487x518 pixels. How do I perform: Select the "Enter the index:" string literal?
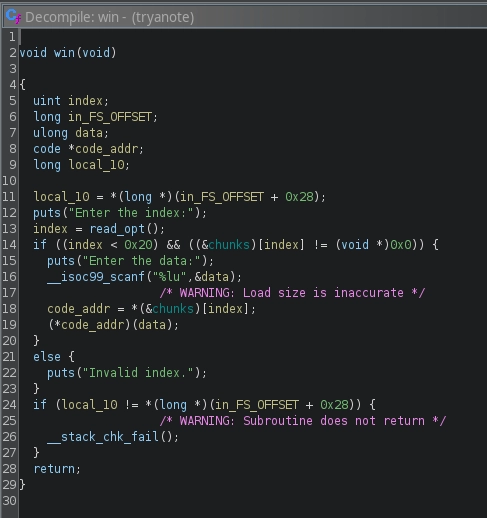point(134,213)
